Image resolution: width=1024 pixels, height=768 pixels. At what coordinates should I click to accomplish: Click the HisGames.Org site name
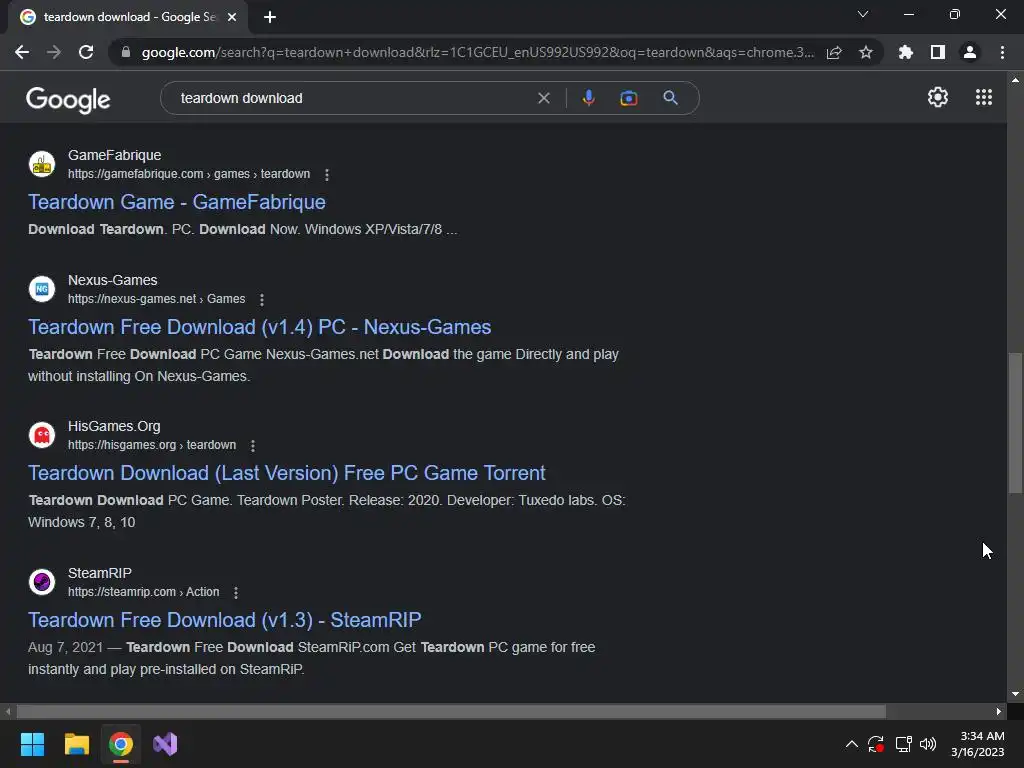pos(114,426)
